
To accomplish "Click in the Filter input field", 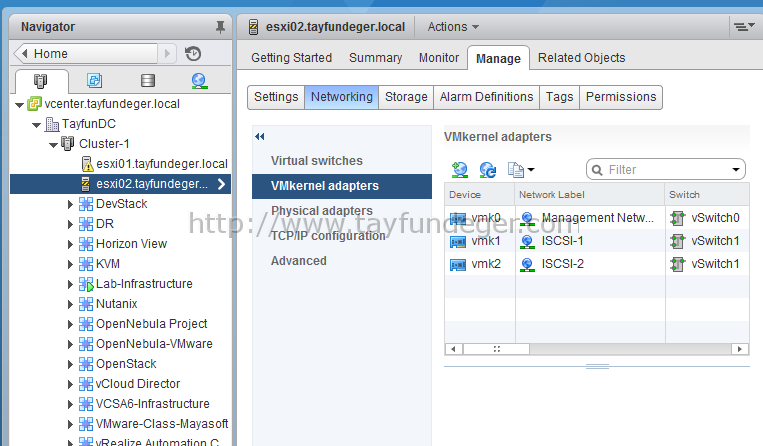I will pyautogui.click(x=667, y=170).
